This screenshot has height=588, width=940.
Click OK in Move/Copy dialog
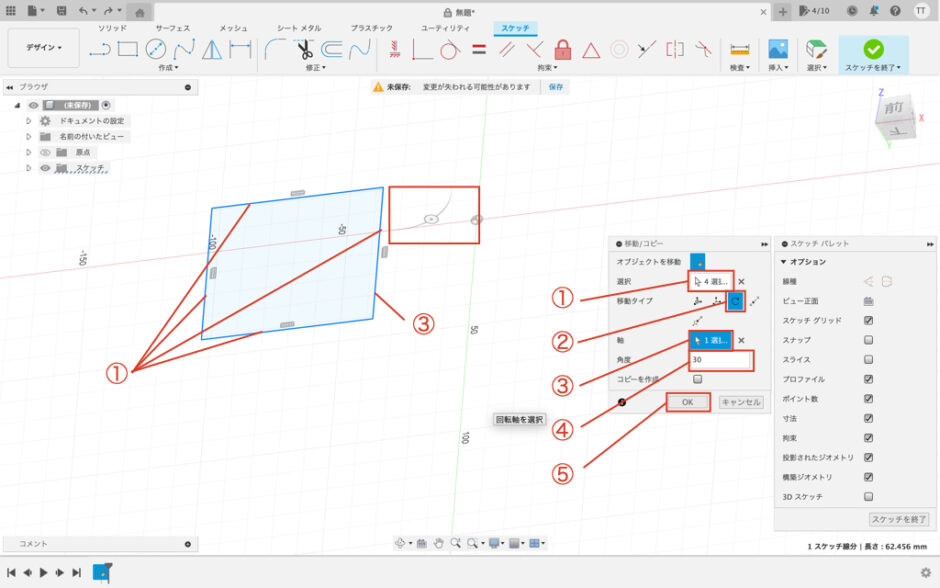click(x=688, y=402)
